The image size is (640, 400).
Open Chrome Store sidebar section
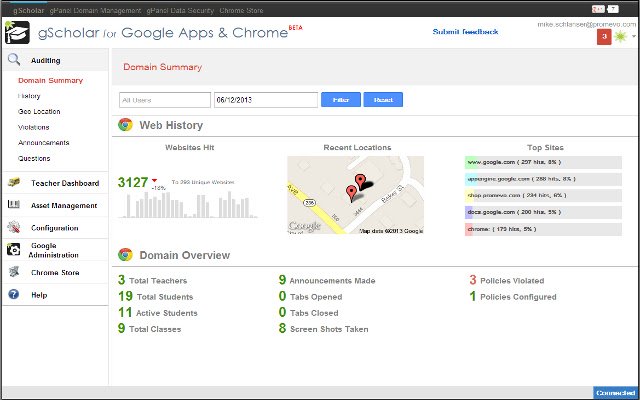click(x=55, y=273)
